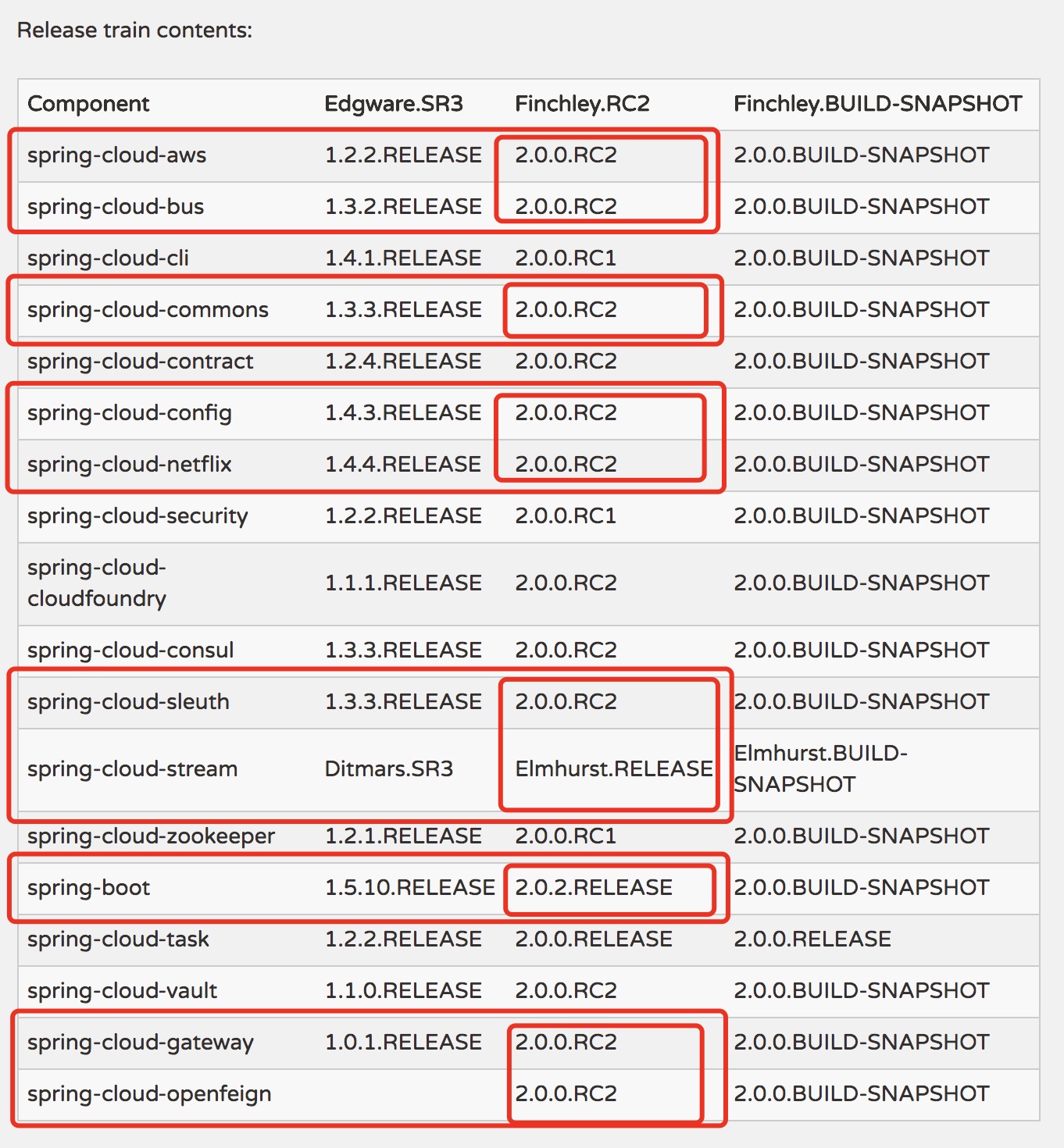Click 2.0.0.RC2 in the spring-cloud-openfeign row
This screenshot has width=1064, height=1148.
tap(566, 1094)
